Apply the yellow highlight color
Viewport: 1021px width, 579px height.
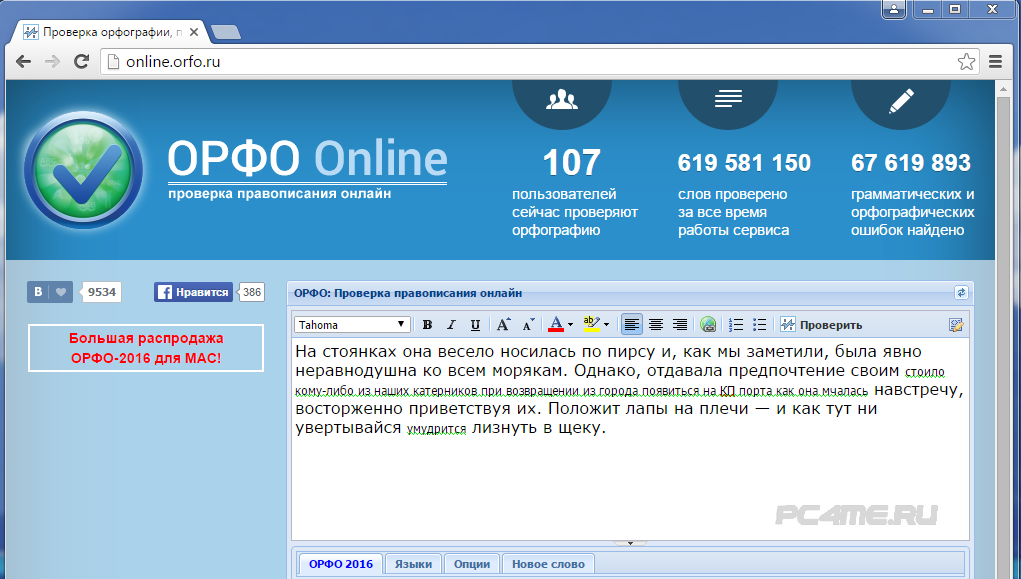coord(591,324)
